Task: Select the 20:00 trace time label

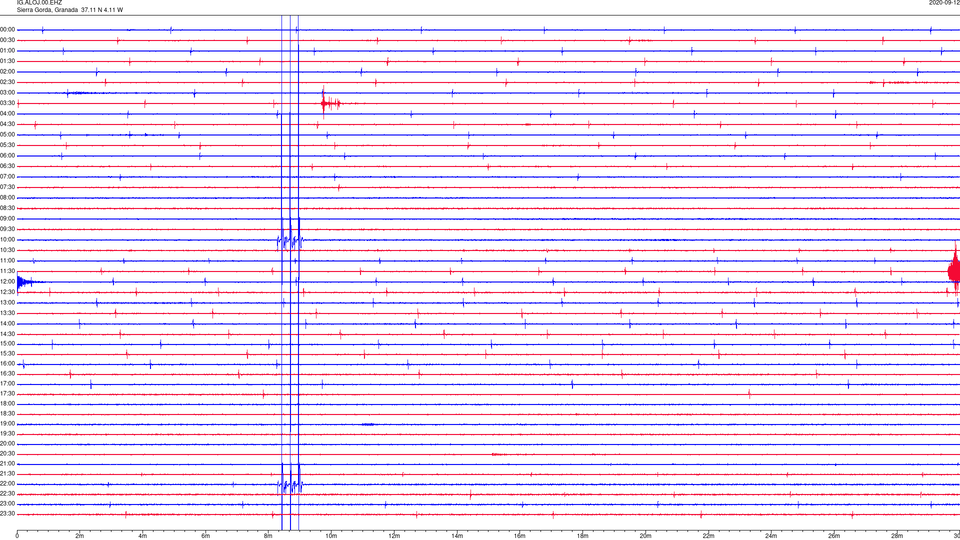Action: pos(8,444)
